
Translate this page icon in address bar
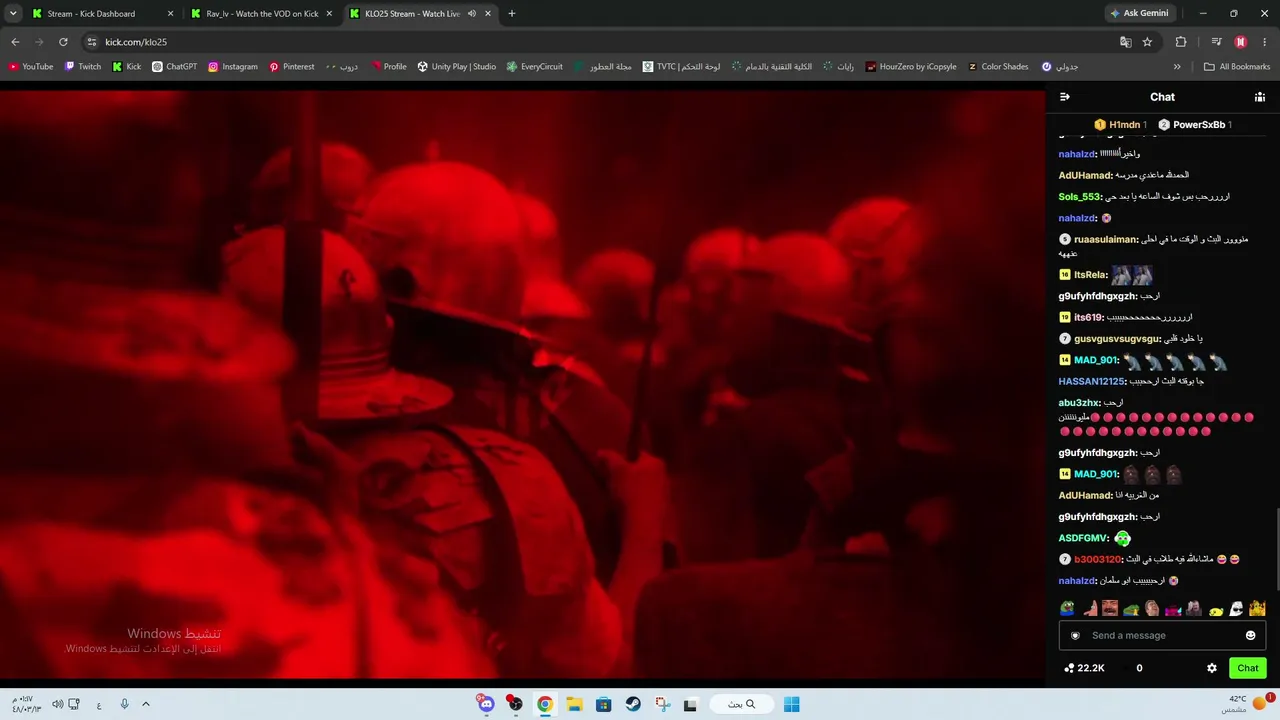click(1126, 42)
